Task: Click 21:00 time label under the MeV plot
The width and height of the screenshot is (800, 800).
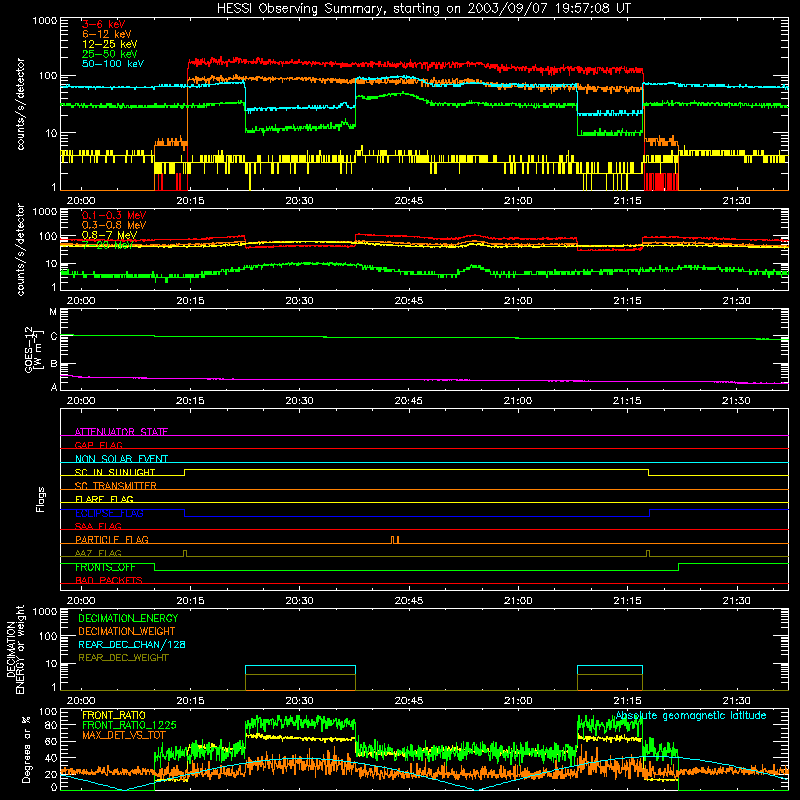Action: coord(518,301)
